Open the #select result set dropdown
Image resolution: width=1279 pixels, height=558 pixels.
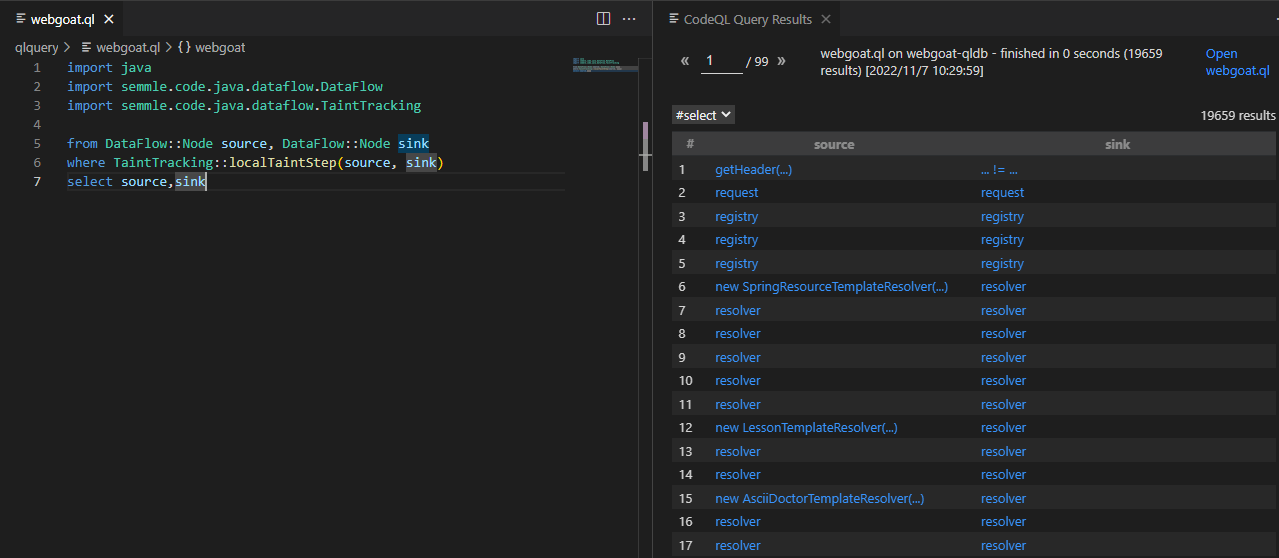tap(704, 115)
